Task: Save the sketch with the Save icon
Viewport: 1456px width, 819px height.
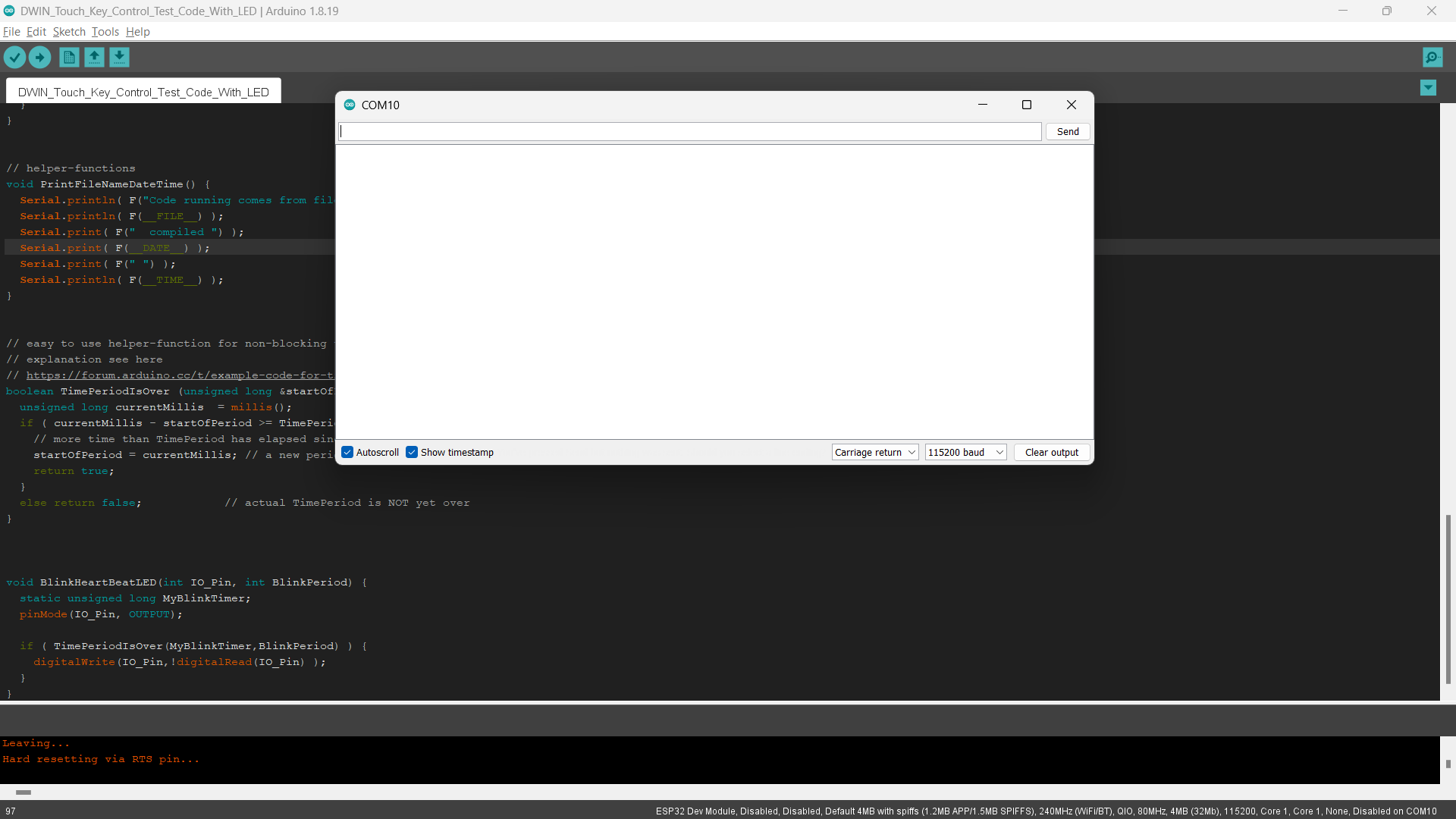Action: [x=119, y=57]
